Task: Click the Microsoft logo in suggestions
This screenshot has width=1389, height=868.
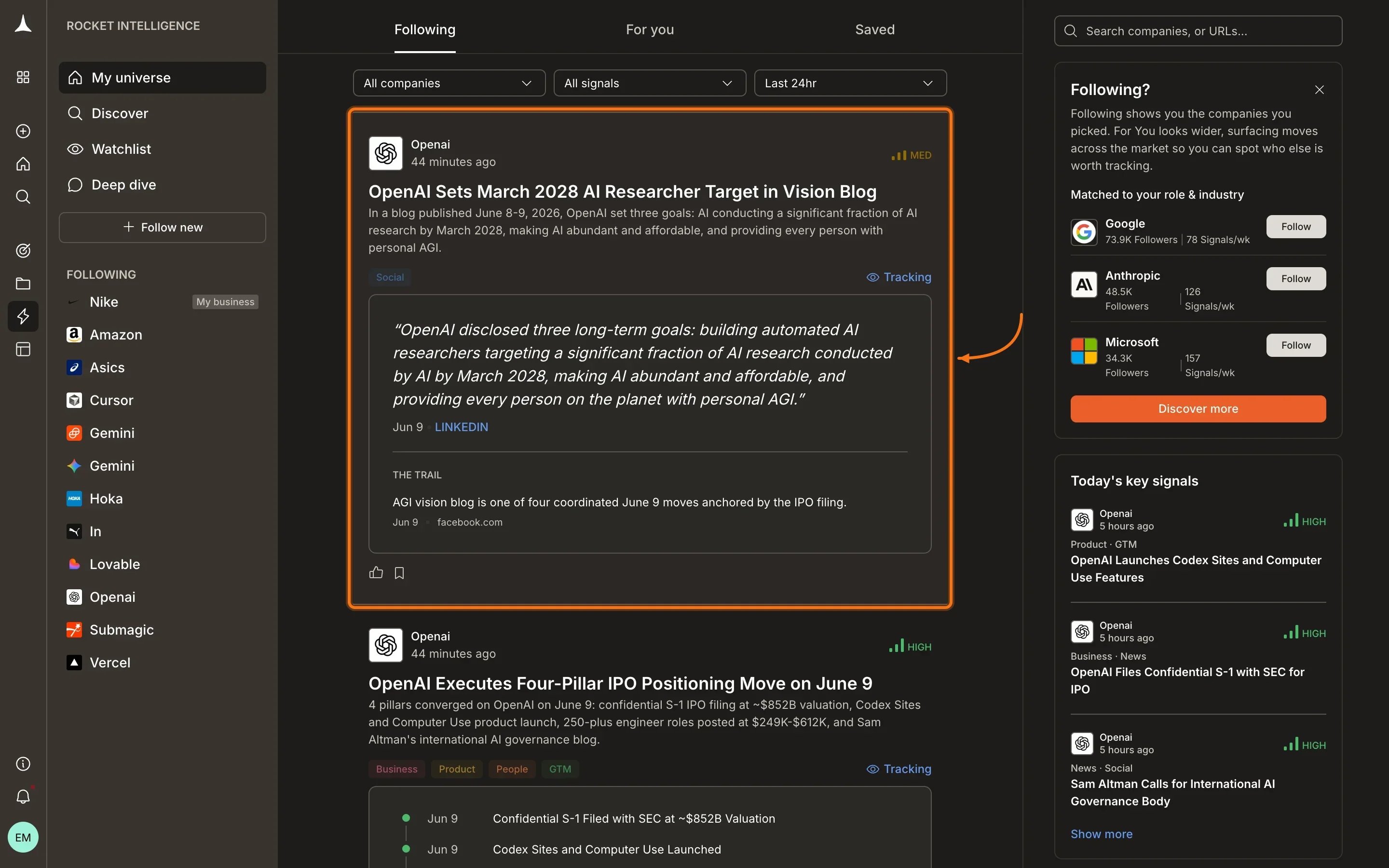Action: pos(1084,351)
